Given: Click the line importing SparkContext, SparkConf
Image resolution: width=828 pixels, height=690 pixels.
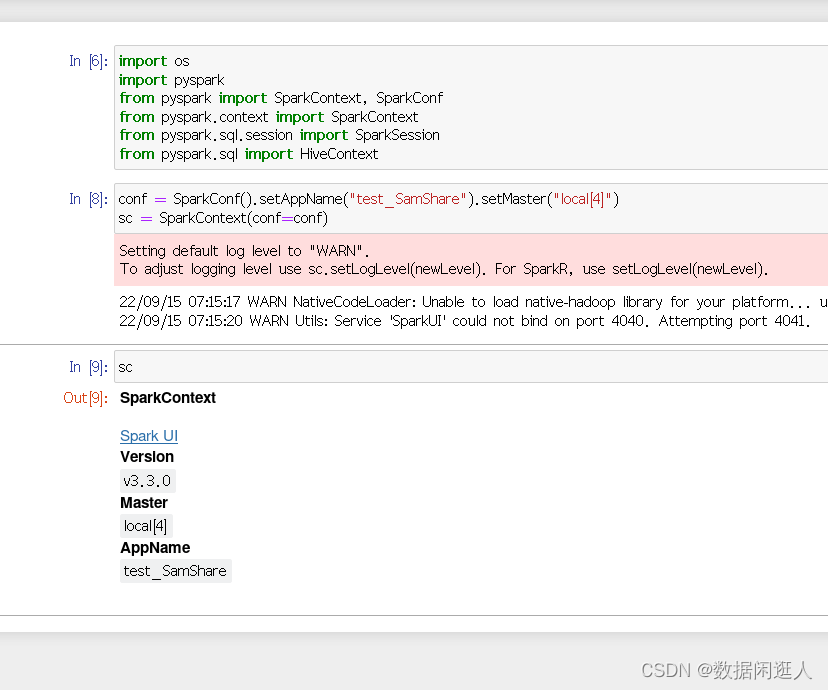Looking at the screenshot, I should 281,98.
